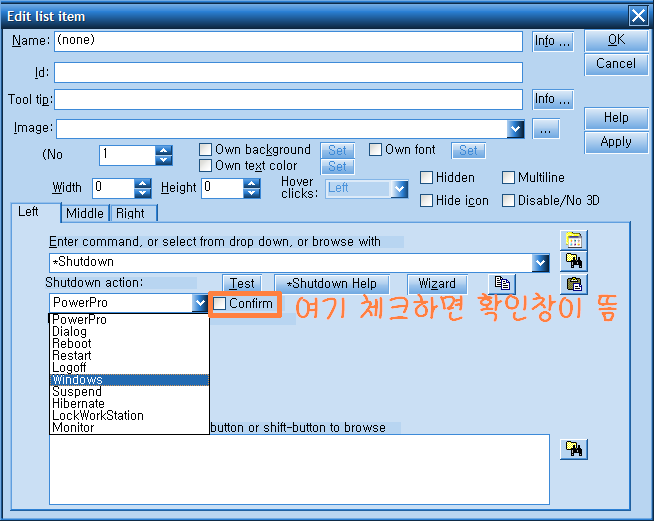Click Set button for Own font
This screenshot has width=654, height=521.
pos(468,151)
